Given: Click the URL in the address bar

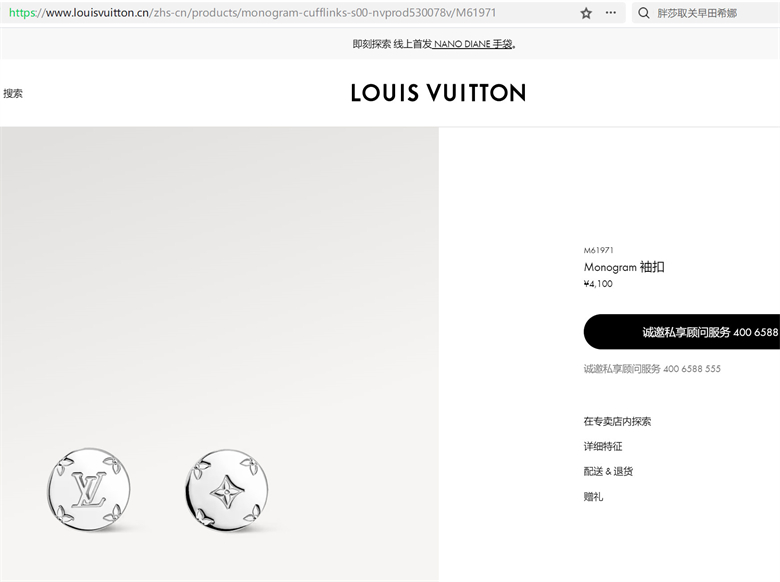Looking at the screenshot, I should [253, 13].
